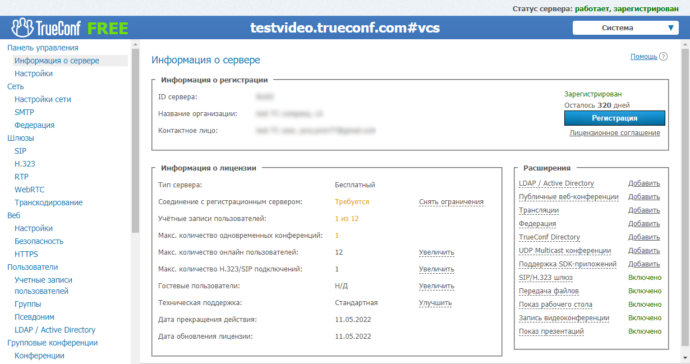Image resolution: width=690 pixels, height=364 pixels.
Task: Click main page scrollbar down arrow
Action: pos(686,358)
